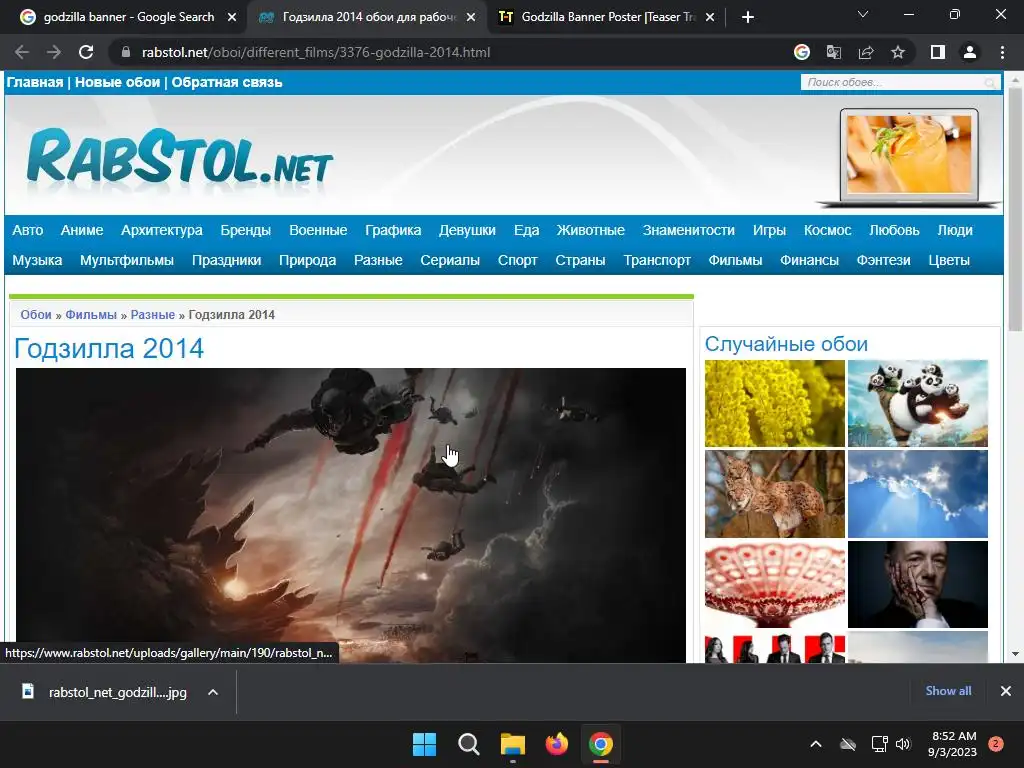The width and height of the screenshot is (1024, 768).
Task: Click the search magnifier in site search box
Action: [x=990, y=83]
